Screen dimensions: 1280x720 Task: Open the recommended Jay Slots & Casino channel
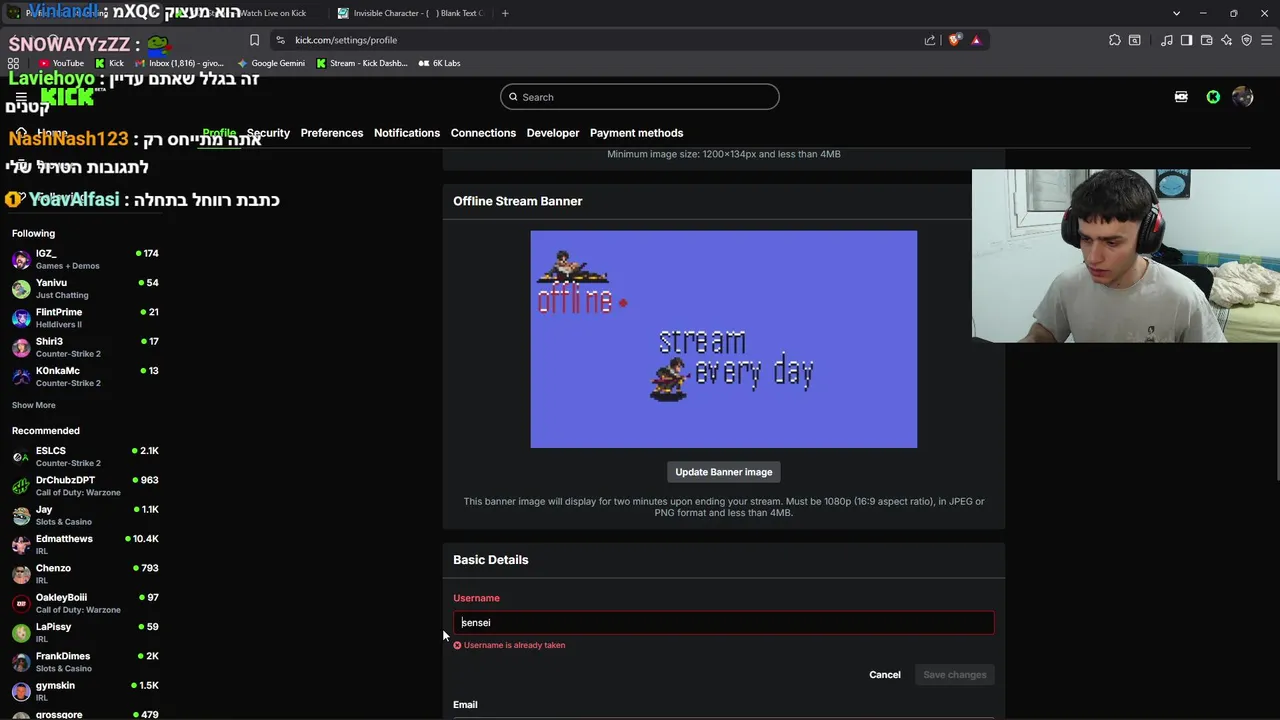(x=85, y=515)
